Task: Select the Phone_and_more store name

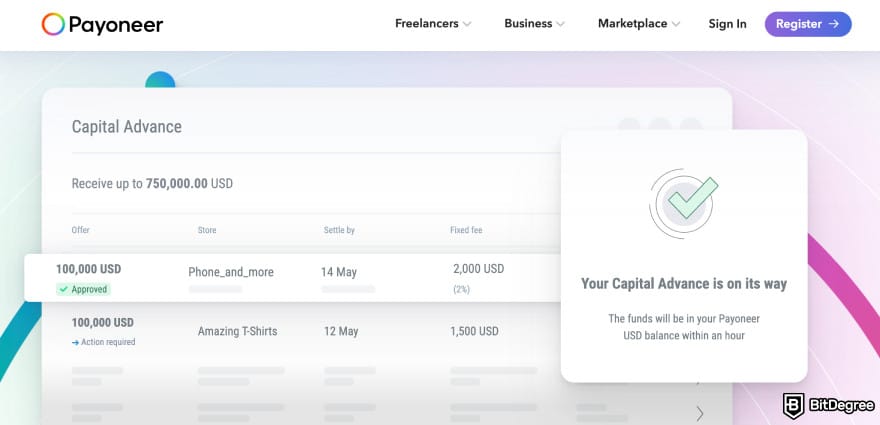Action: [231, 272]
